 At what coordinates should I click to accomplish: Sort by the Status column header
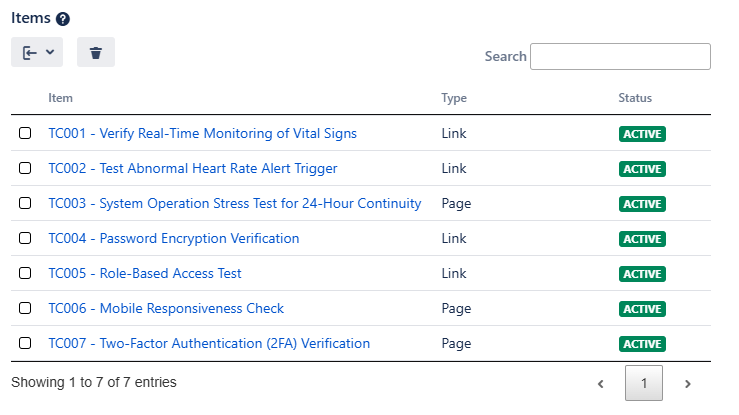pos(635,98)
